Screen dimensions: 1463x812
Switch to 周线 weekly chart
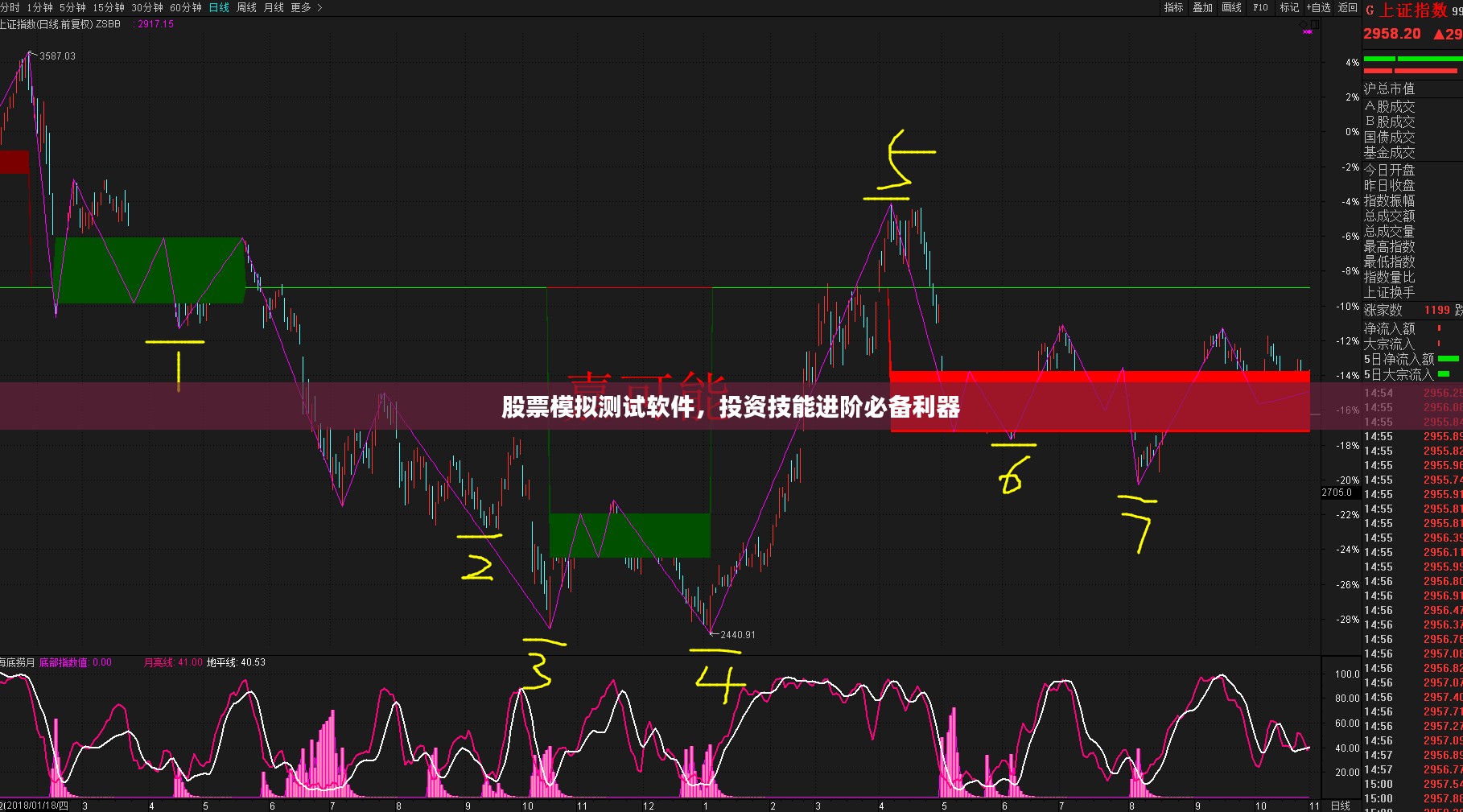[246, 7]
